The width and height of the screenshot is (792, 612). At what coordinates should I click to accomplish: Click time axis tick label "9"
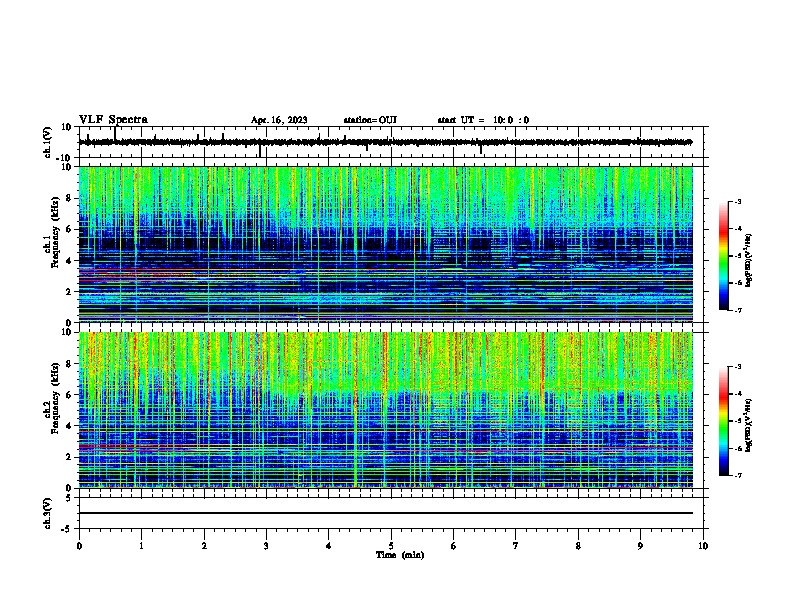click(640, 546)
